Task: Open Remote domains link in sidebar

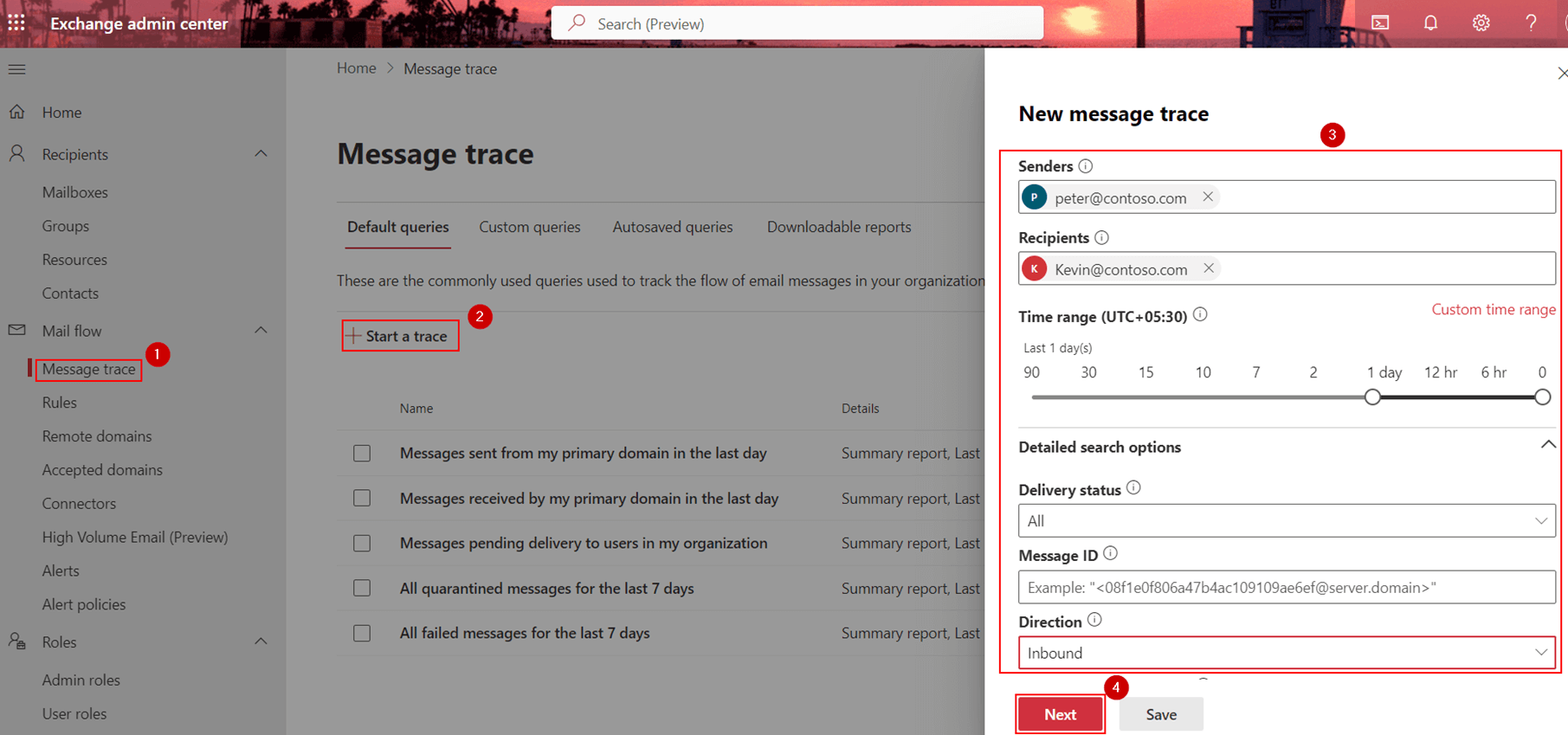Action: tap(97, 436)
